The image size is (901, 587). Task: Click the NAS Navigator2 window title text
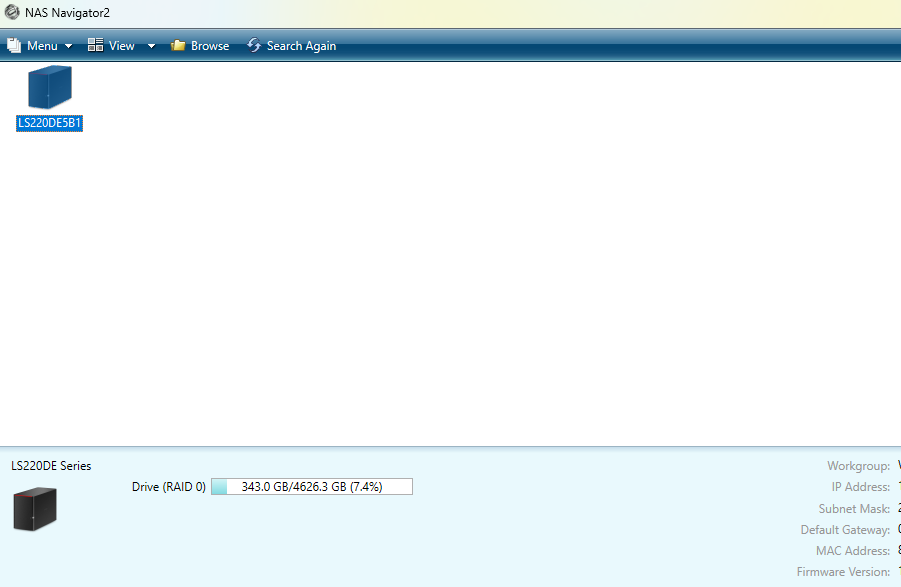click(x=67, y=13)
